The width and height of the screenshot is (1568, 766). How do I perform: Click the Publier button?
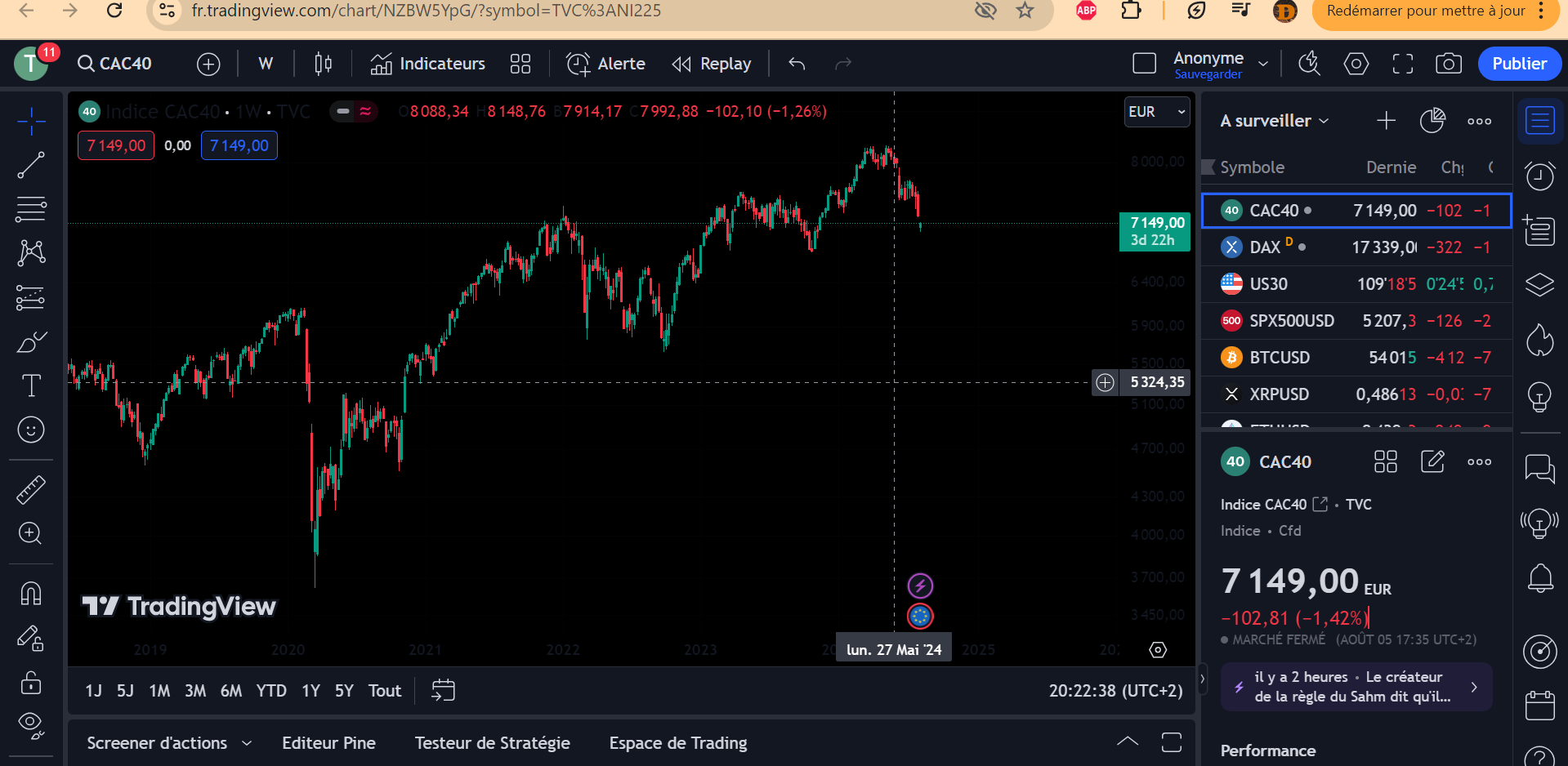[1519, 64]
